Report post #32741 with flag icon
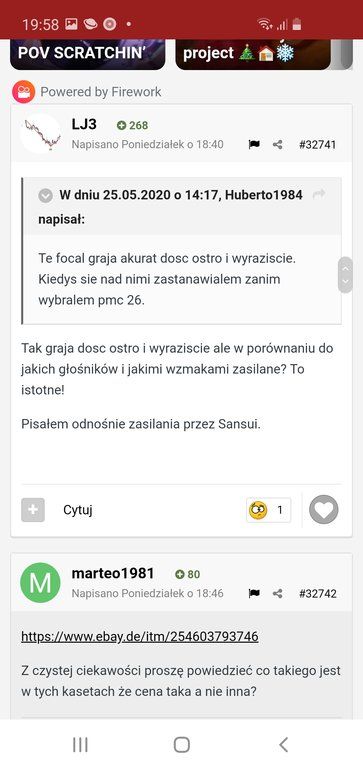363x768 pixels. coord(254,144)
